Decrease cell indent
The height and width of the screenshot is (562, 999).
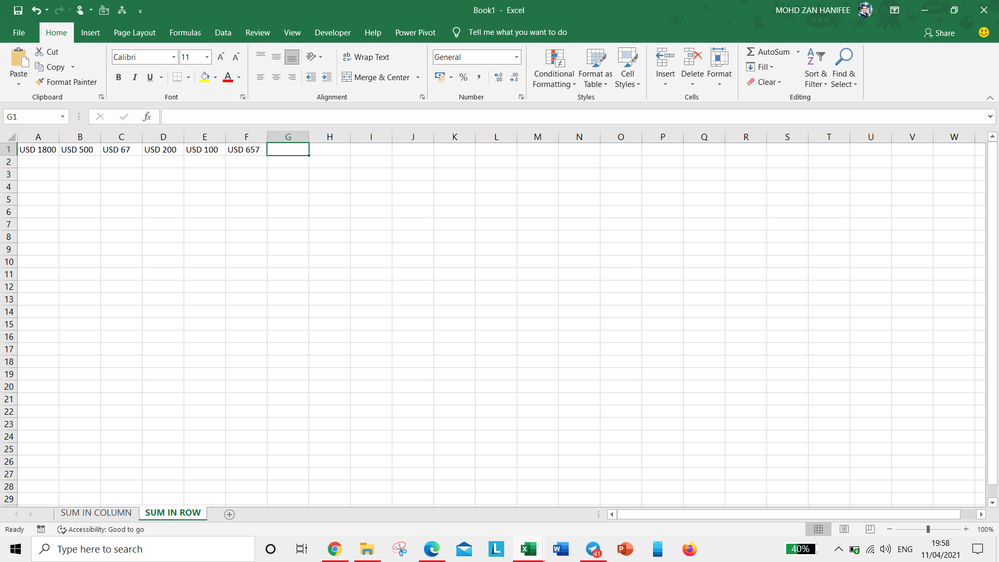[x=310, y=77]
